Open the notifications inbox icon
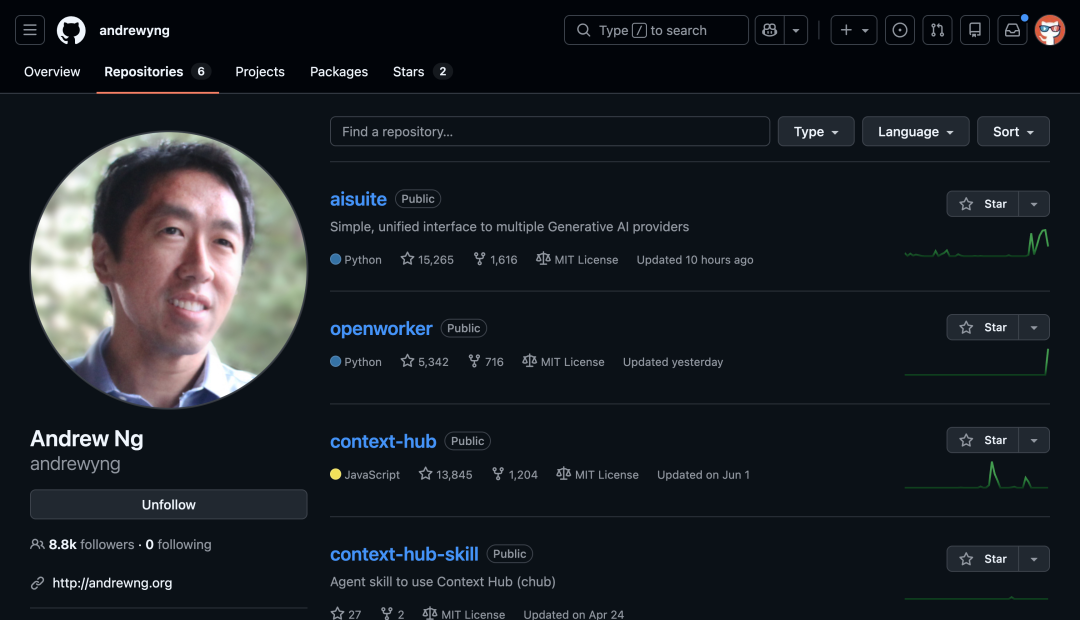The height and width of the screenshot is (620, 1080). point(1012,30)
